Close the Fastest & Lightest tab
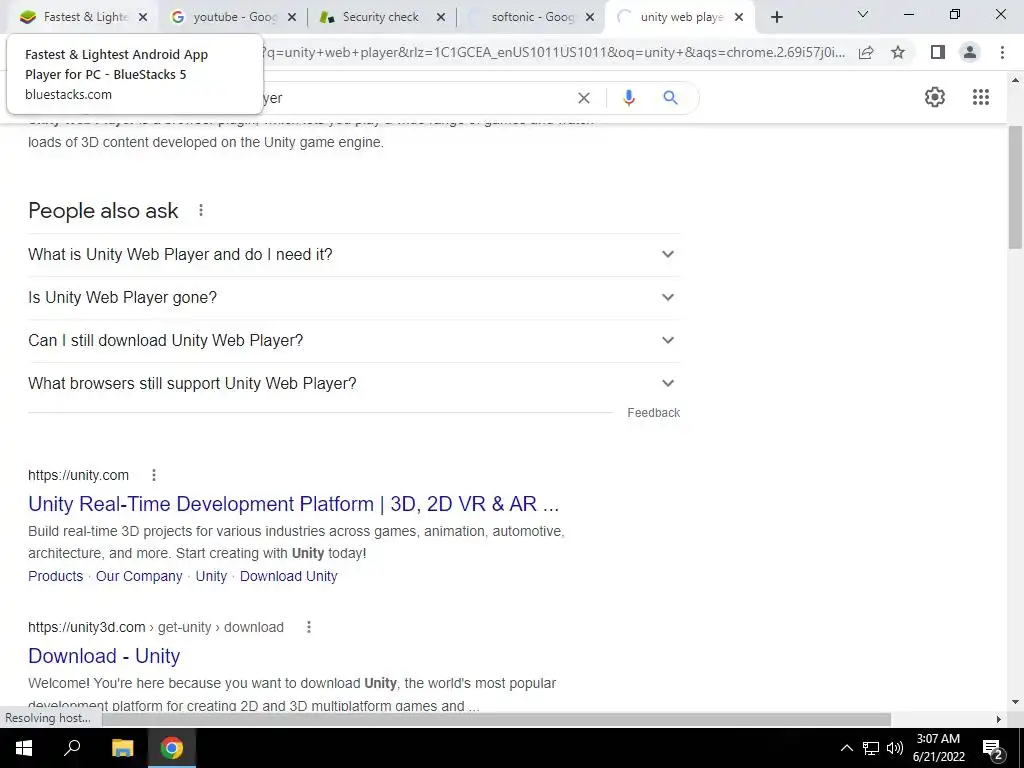Viewport: 1024px width, 768px height. pos(143,18)
